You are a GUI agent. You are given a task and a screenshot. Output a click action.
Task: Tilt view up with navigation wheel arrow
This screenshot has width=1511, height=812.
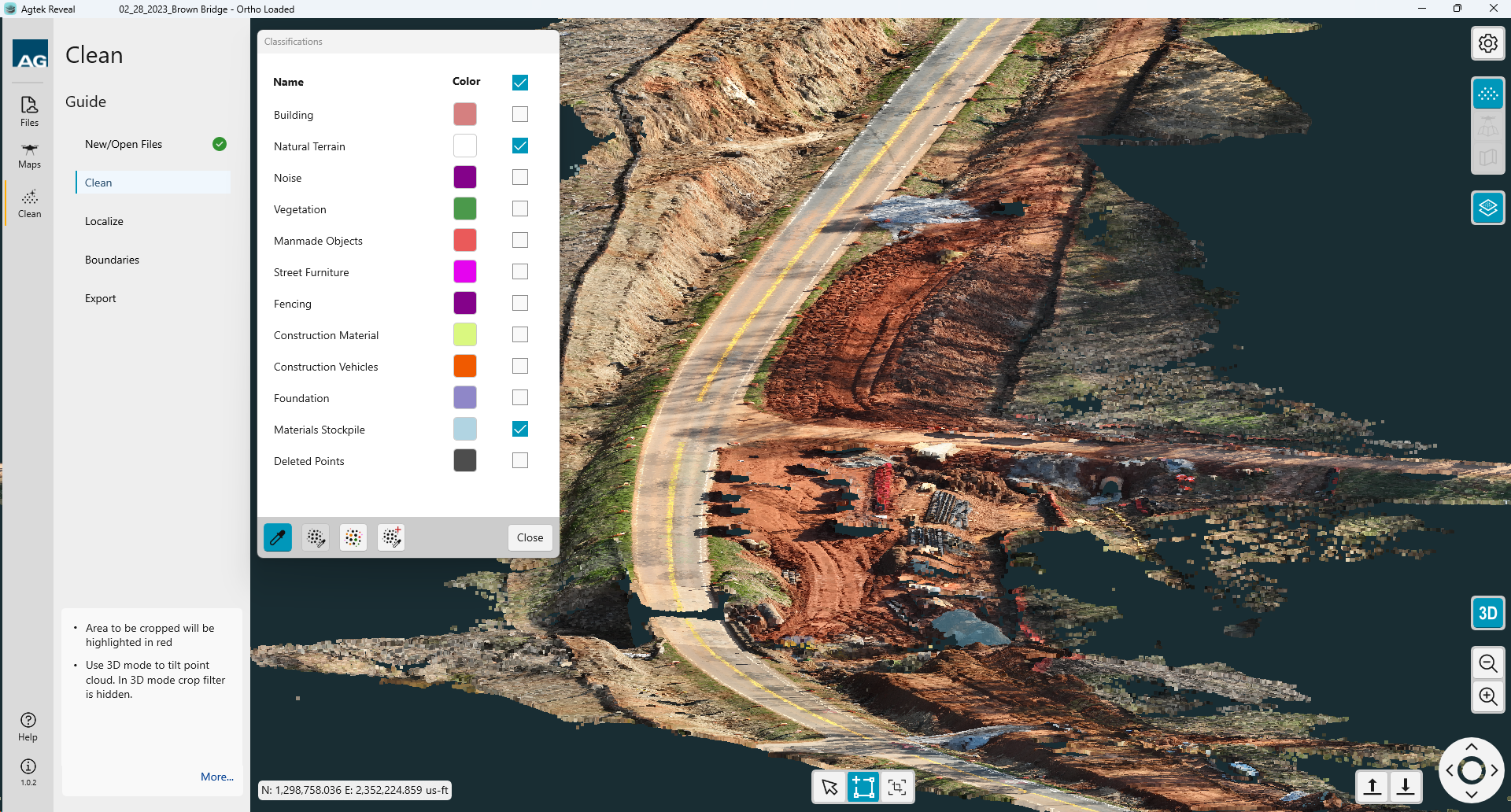1471,747
